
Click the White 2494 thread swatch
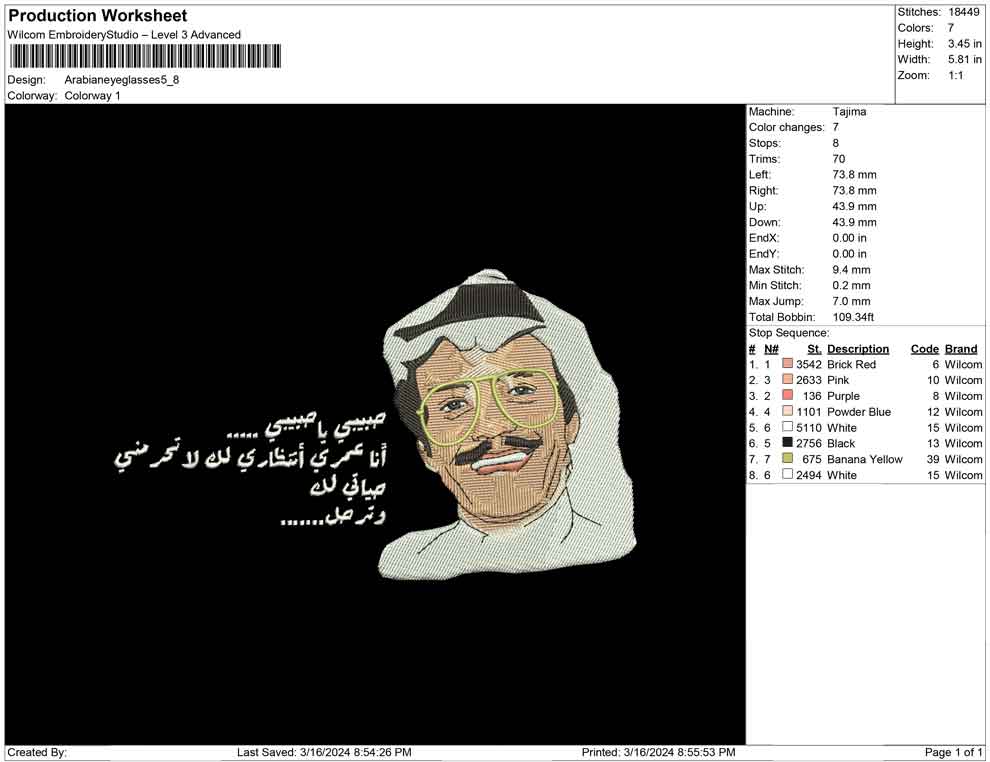coord(787,474)
